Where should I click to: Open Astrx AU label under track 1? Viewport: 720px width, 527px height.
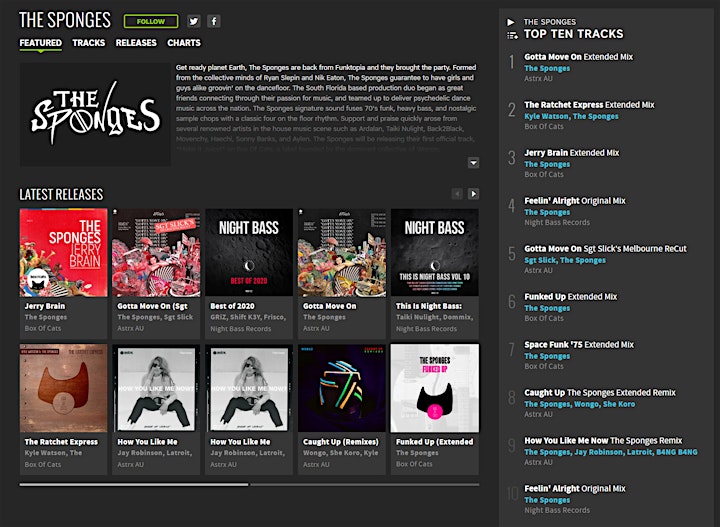pyautogui.click(x=538, y=78)
